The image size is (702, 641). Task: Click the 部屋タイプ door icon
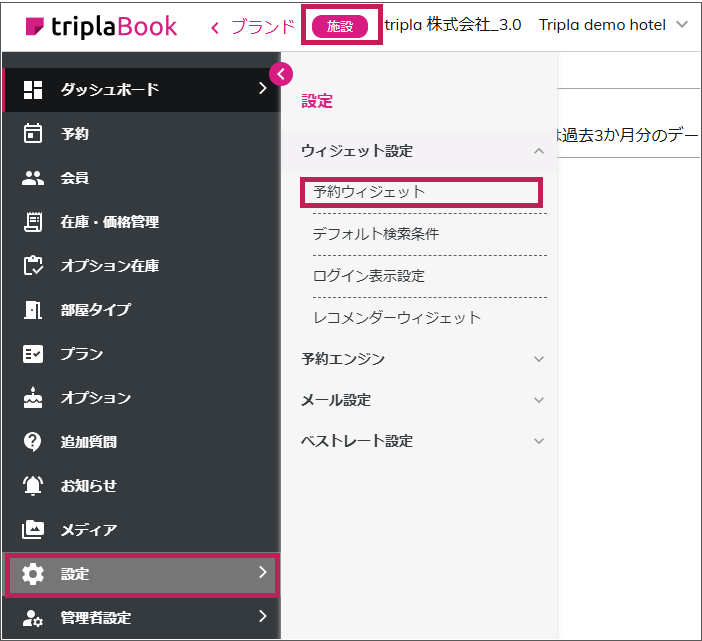33,309
